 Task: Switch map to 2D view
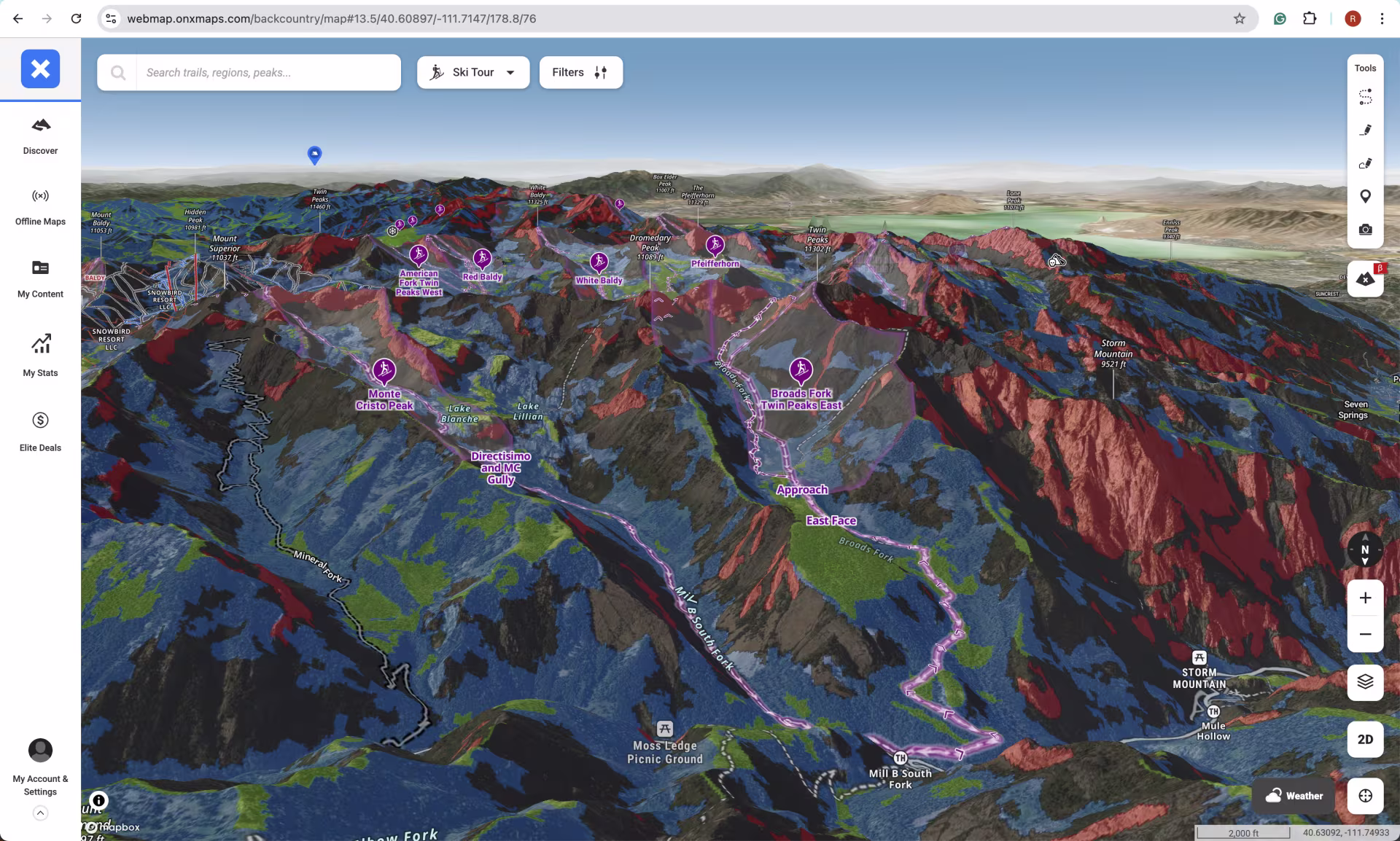pos(1365,739)
